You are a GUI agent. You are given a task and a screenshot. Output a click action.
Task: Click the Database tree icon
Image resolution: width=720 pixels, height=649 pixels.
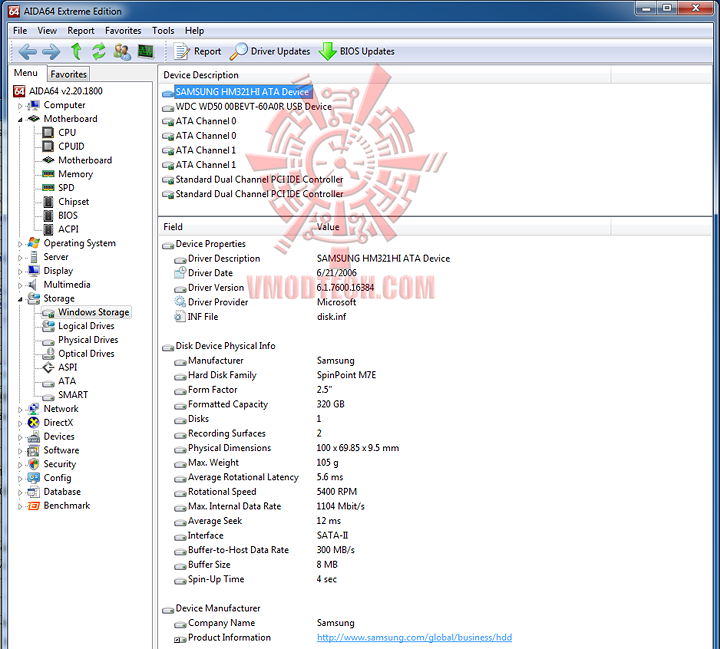tap(34, 492)
